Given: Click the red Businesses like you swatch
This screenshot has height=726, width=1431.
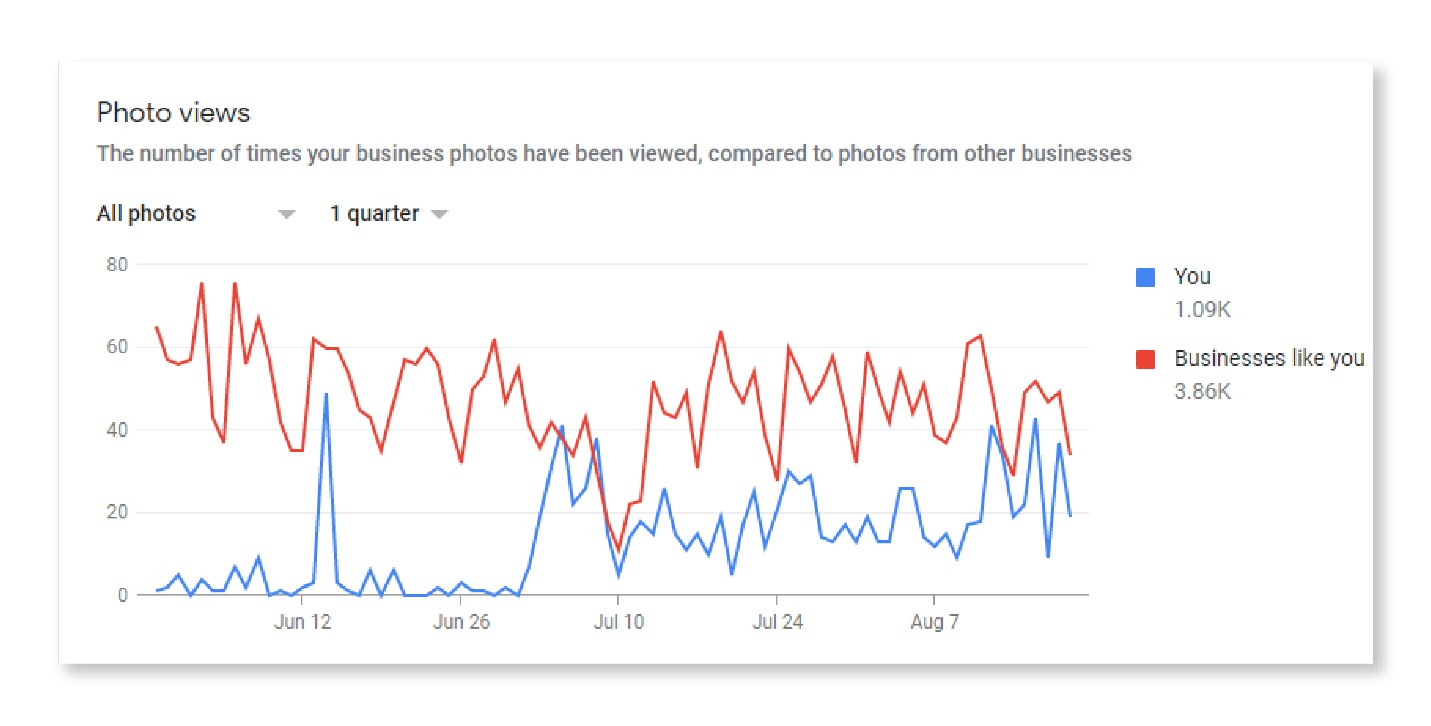Looking at the screenshot, I should [x=1143, y=358].
